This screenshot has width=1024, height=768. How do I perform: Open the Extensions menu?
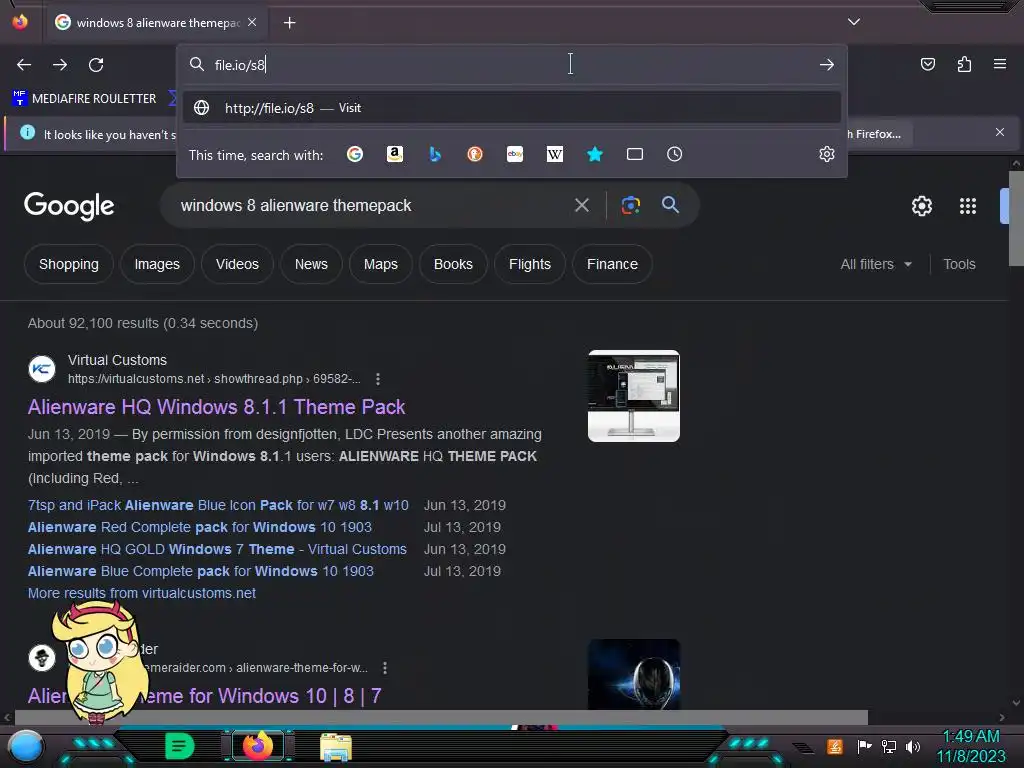pos(964,64)
